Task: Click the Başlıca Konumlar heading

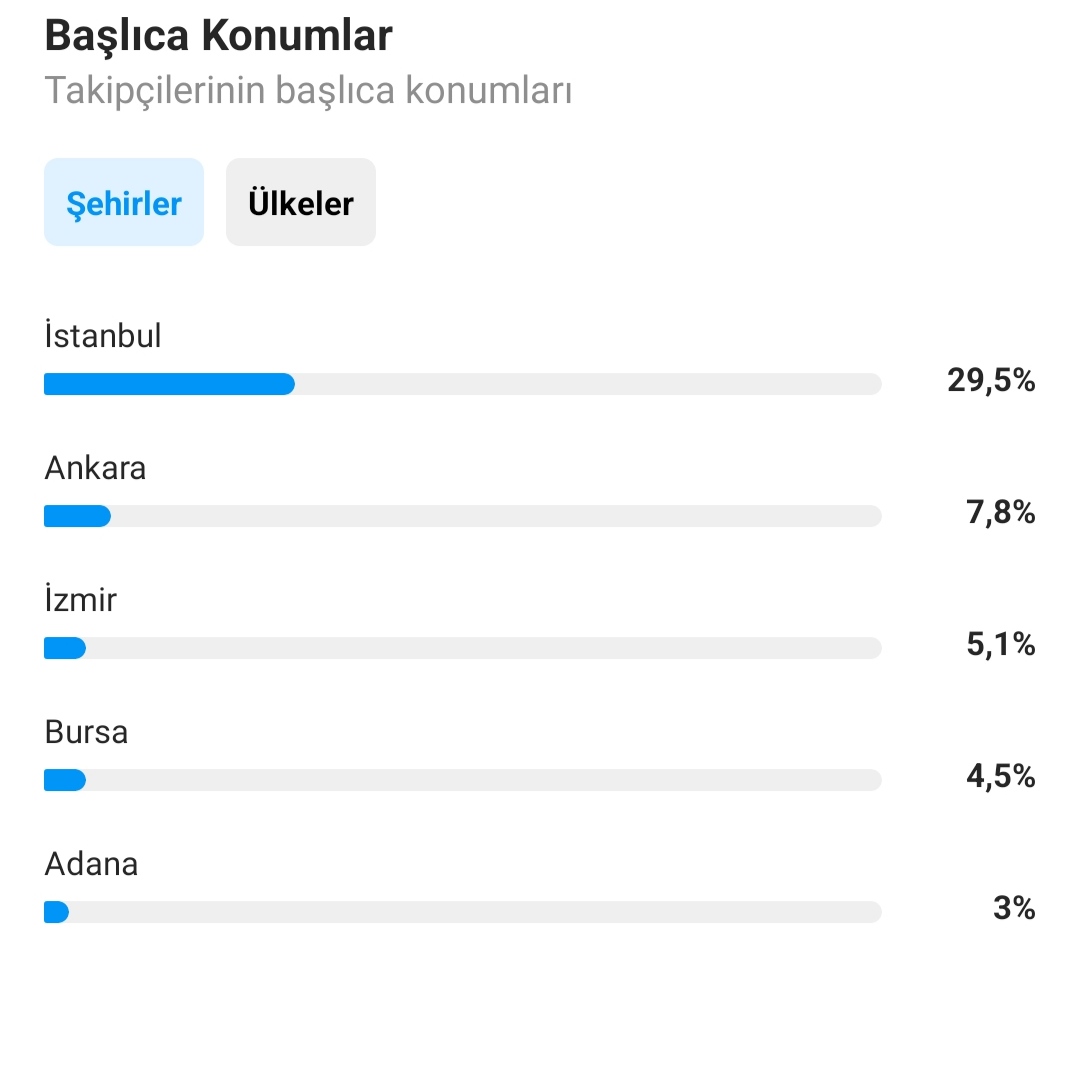Action: coord(218,35)
